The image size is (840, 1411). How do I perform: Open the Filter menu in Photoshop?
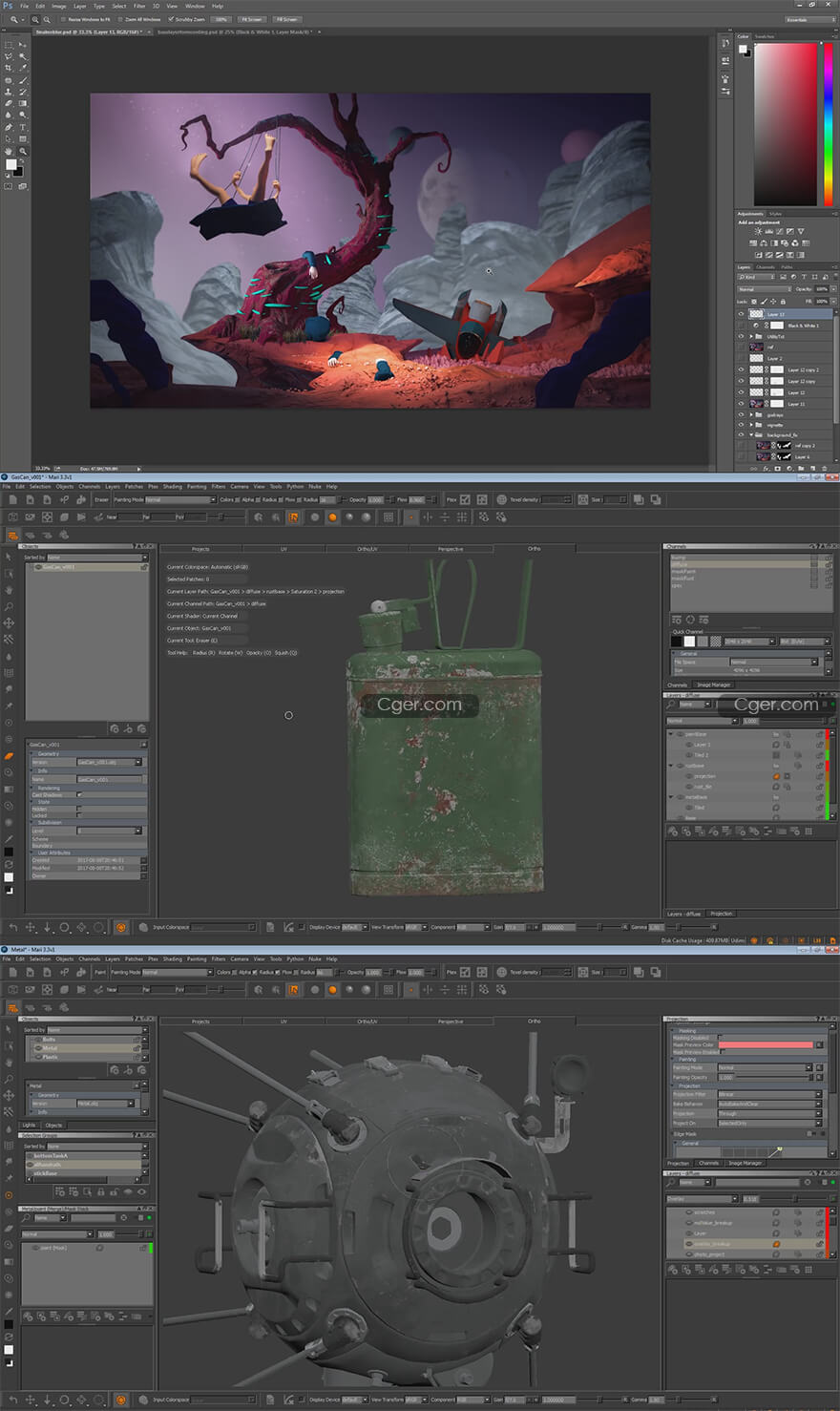pos(139,6)
